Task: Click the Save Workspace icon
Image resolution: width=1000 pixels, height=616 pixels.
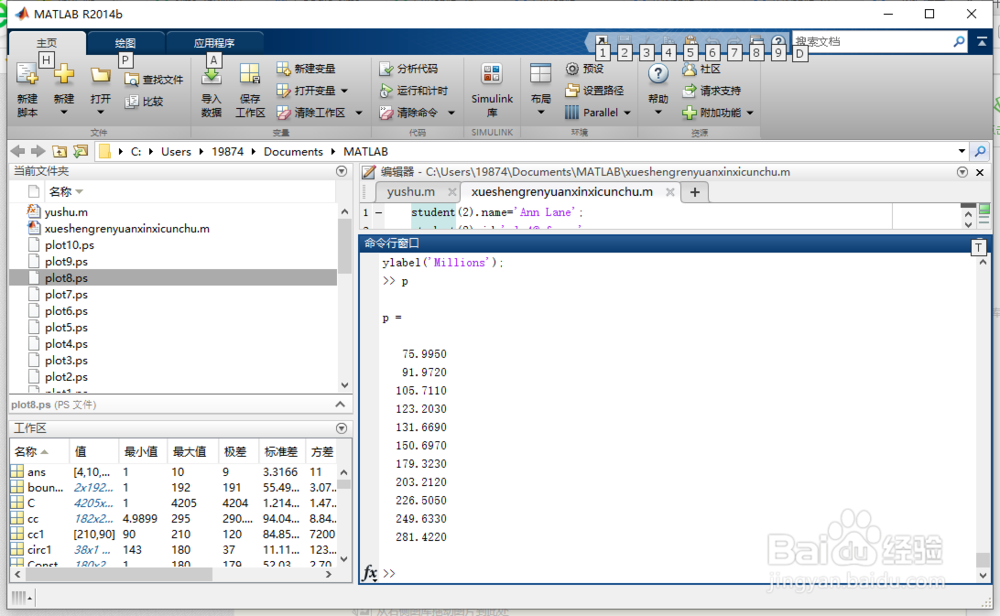Action: [x=249, y=75]
